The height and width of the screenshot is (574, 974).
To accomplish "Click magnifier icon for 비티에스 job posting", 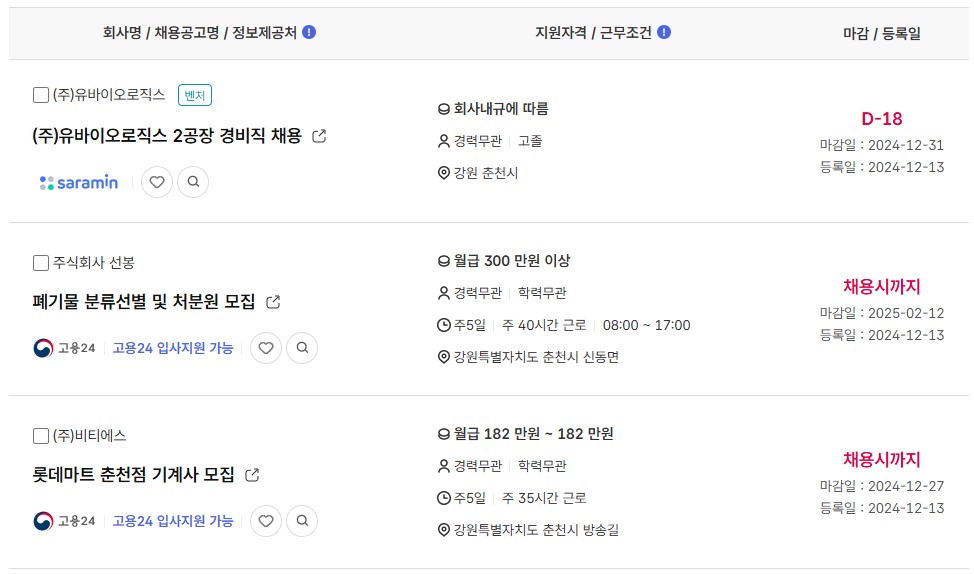I will 303,521.
